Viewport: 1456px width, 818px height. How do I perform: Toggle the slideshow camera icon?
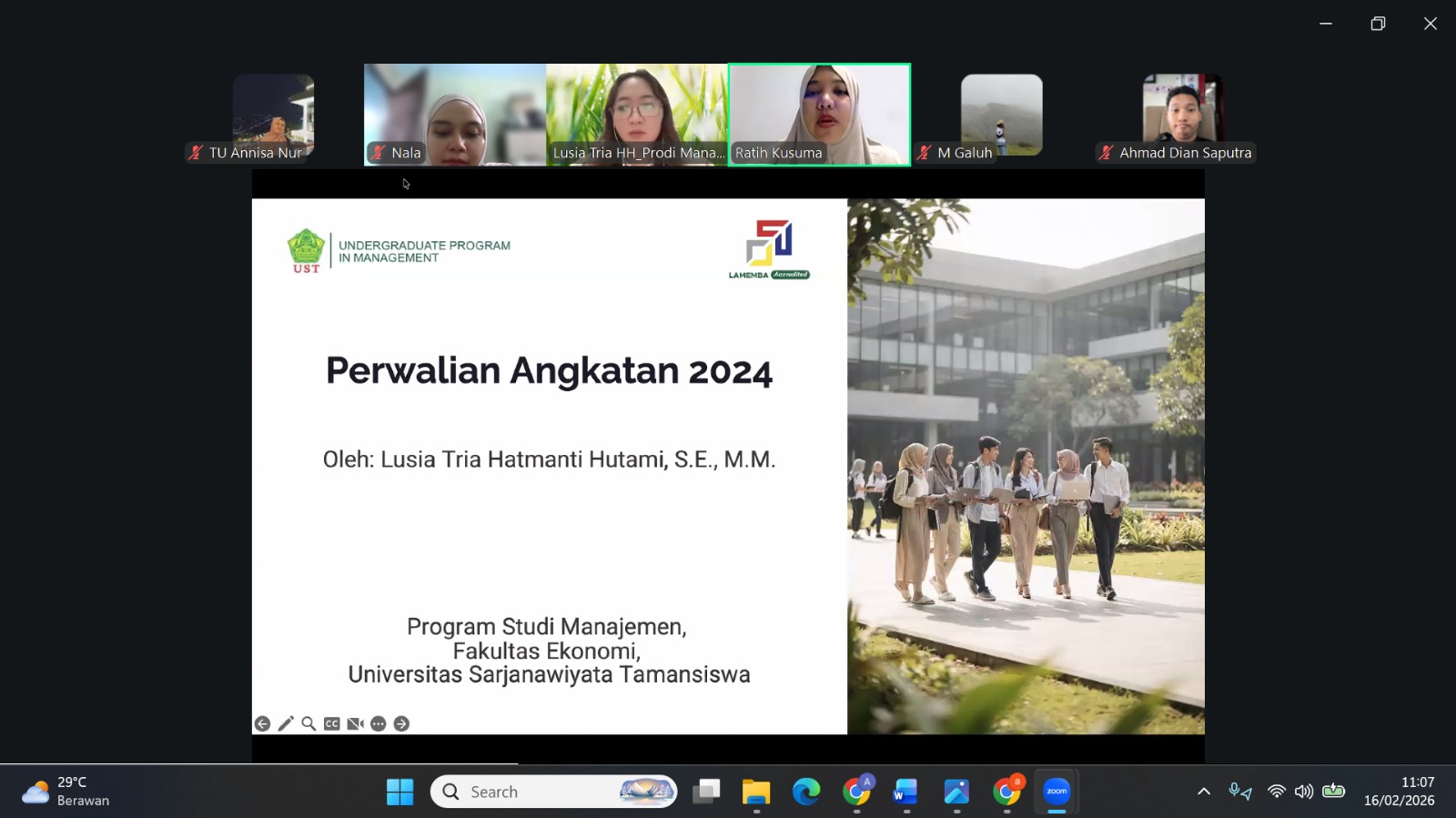coord(355,723)
